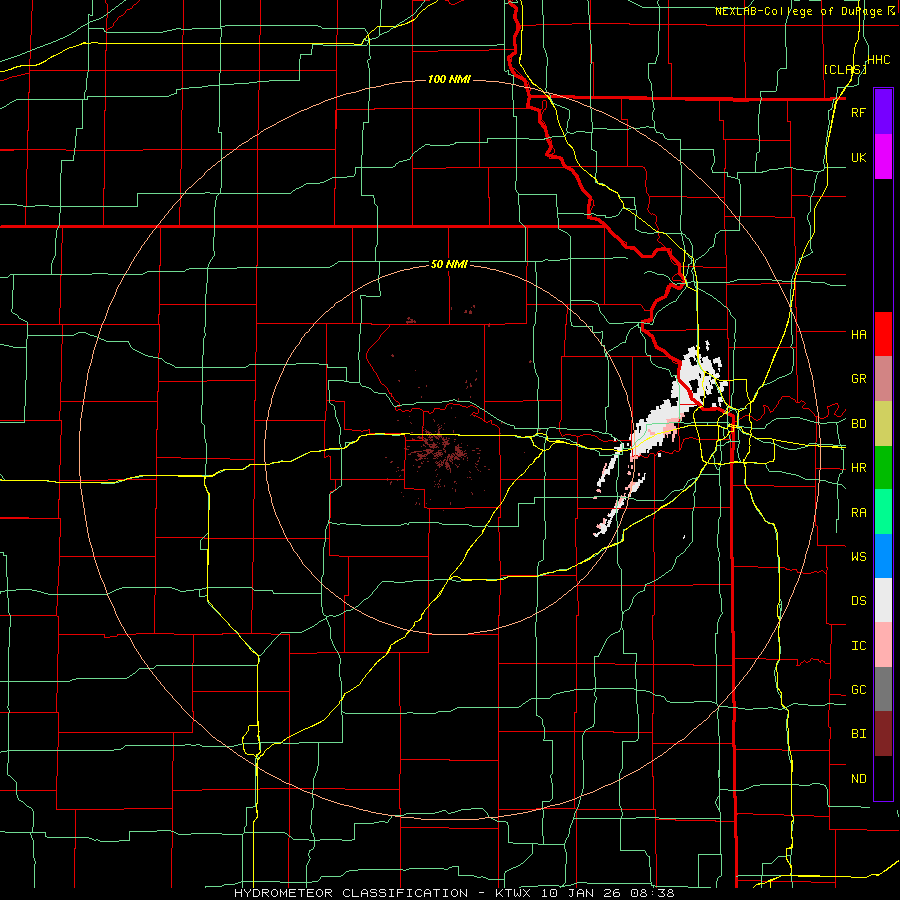Click the GR legend label
The height and width of the screenshot is (900, 900).
858,379
